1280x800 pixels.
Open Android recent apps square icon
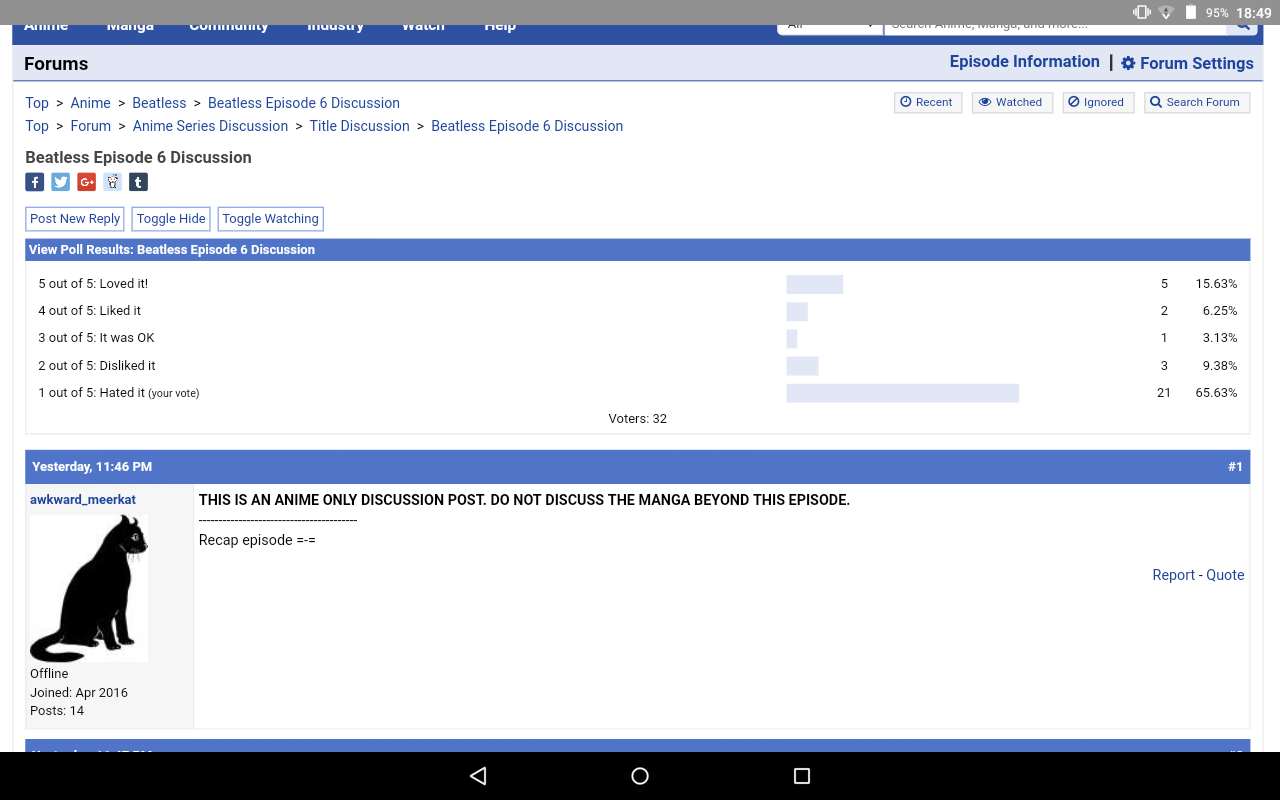801,776
